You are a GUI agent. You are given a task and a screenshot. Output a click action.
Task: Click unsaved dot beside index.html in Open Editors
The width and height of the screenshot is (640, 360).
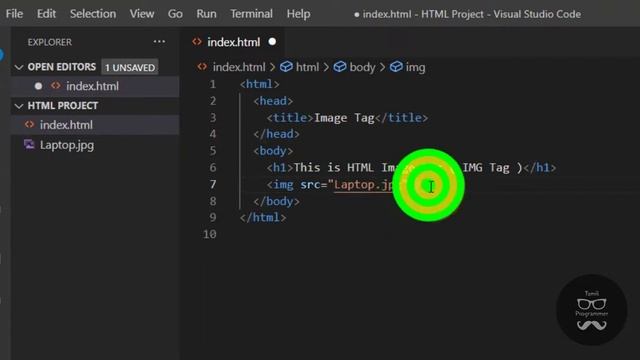[x=38, y=86]
